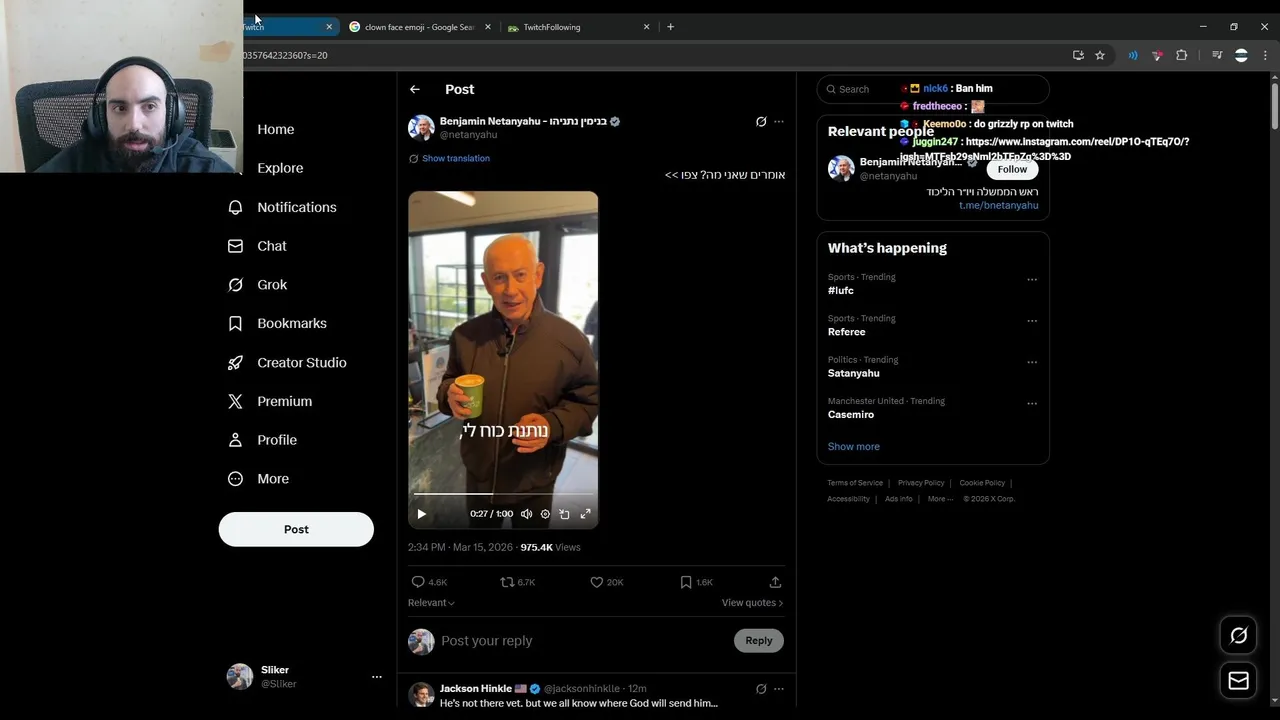Click the reply icon with 4.6K
Viewport: 1280px width, 720px height.
pos(418,582)
